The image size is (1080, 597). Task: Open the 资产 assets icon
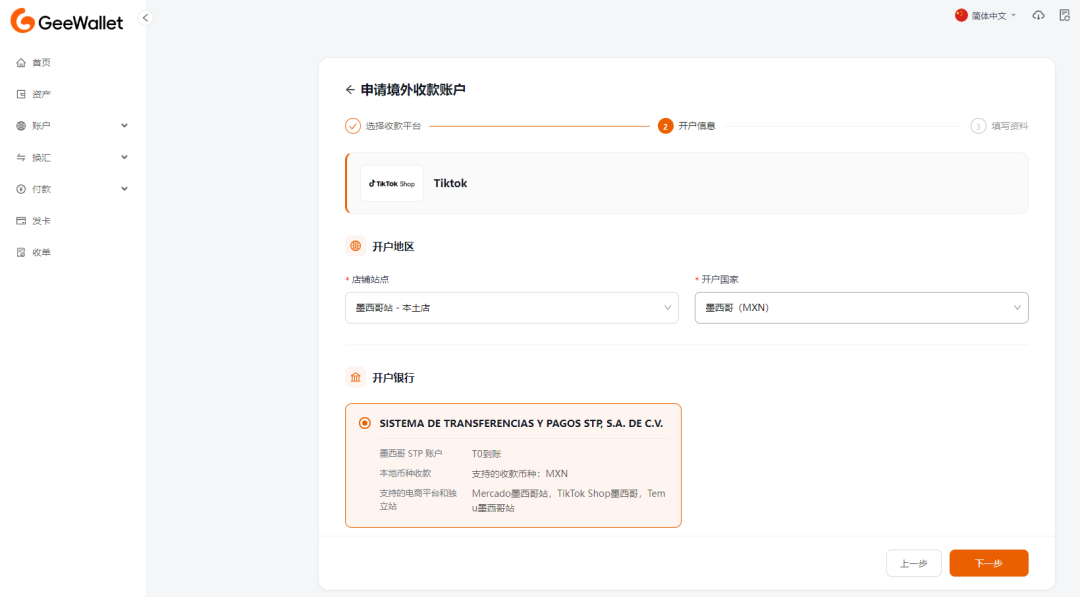pyautogui.click(x=21, y=94)
